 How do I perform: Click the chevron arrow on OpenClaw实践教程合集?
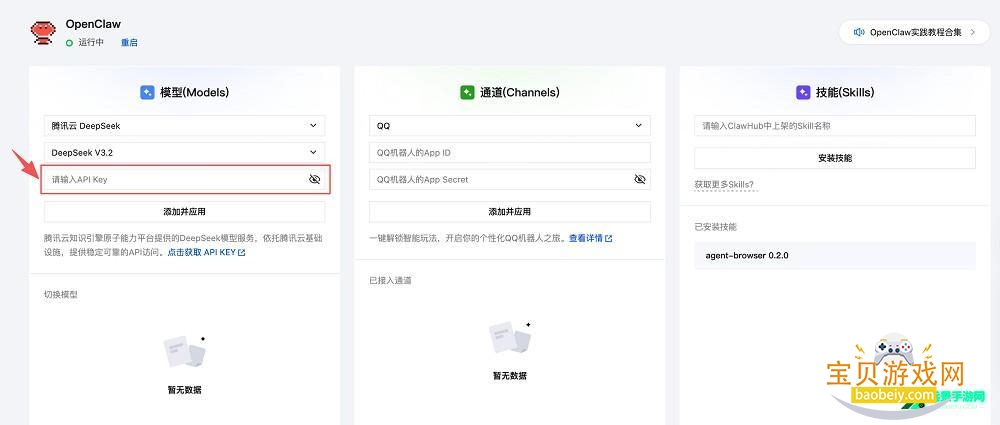(973, 32)
